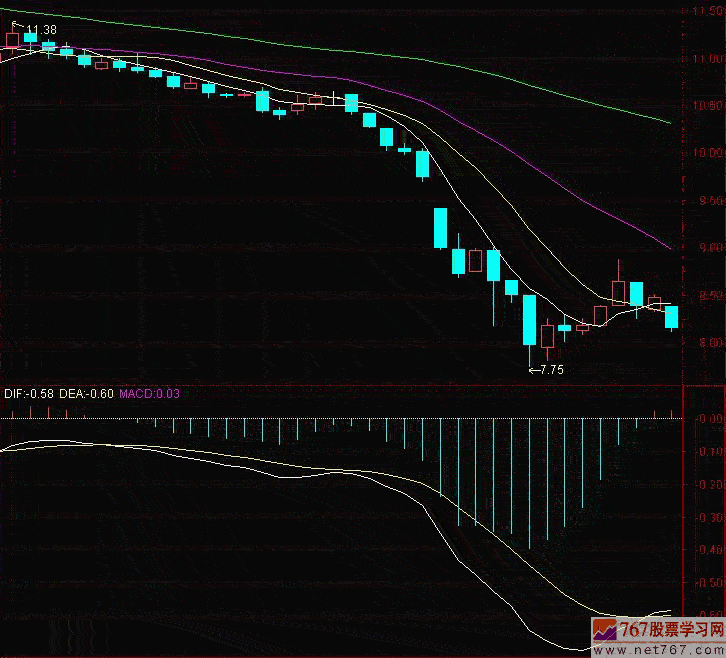
Task: Click the 767股票学习网 watermark text
Action: [x=671, y=629]
